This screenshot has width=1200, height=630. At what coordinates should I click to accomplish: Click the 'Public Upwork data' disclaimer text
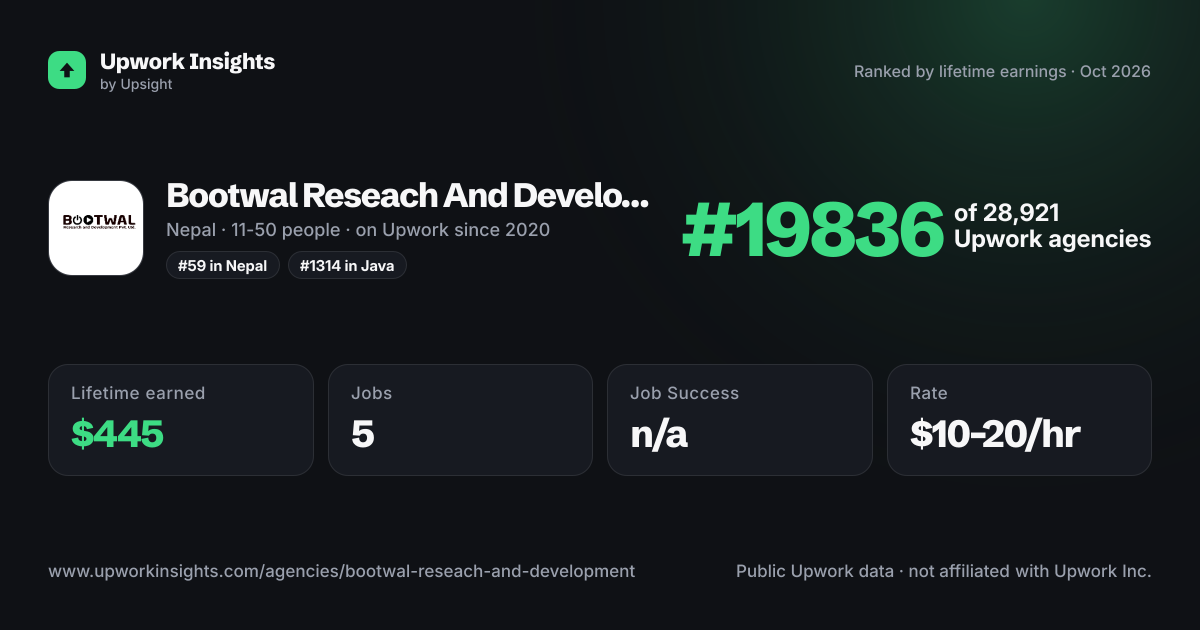(944, 571)
